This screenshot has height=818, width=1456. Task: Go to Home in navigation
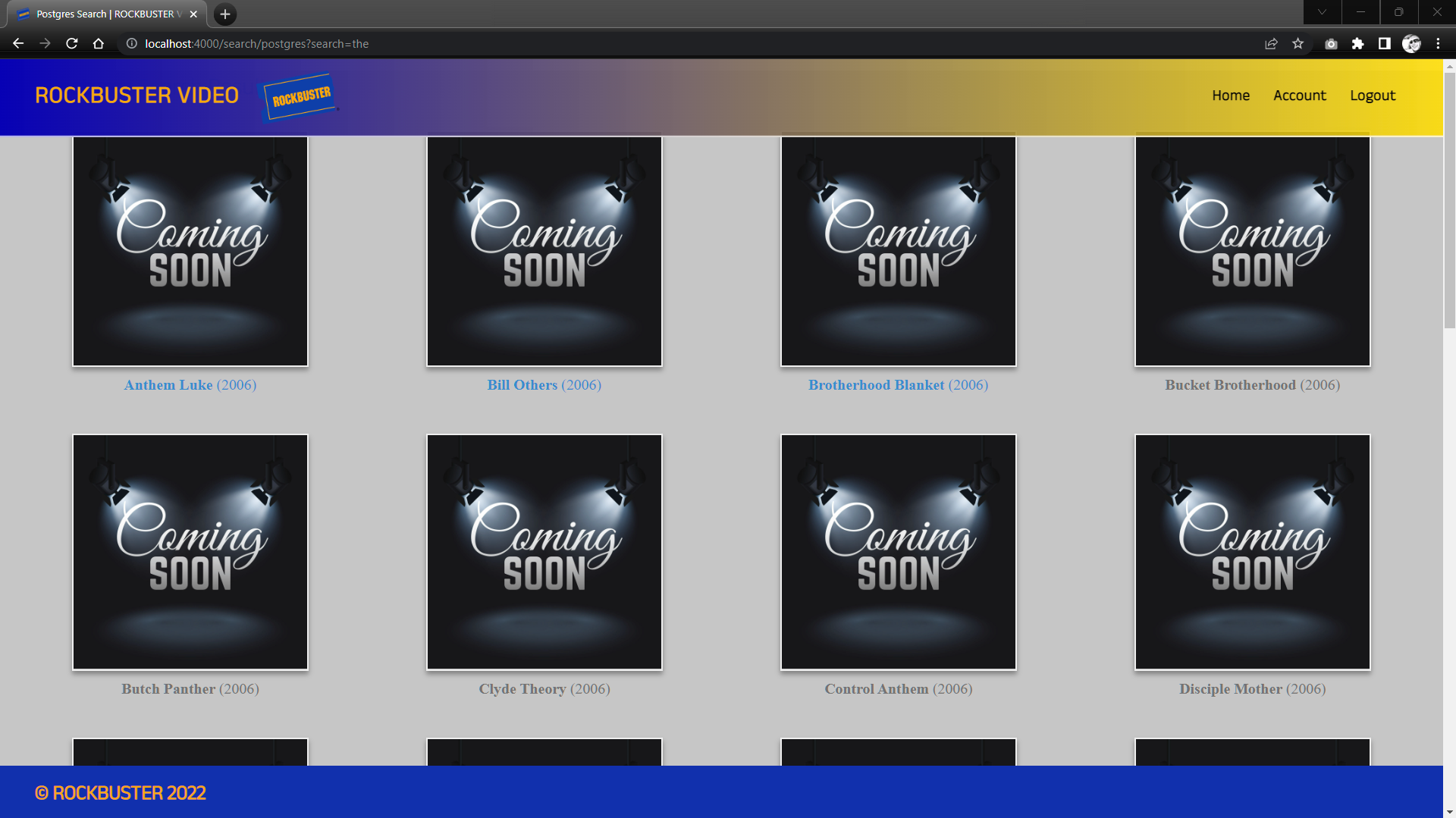(x=1230, y=96)
